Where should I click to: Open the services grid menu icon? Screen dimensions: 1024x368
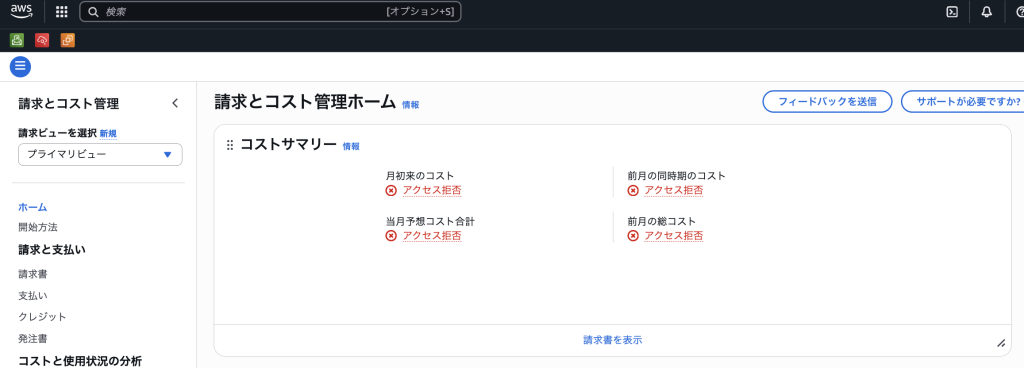61,12
